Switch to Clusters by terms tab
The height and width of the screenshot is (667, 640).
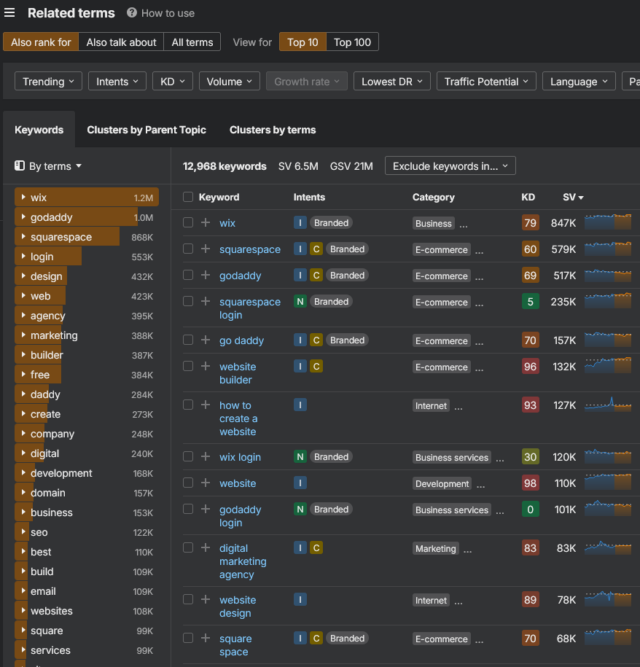(x=273, y=130)
